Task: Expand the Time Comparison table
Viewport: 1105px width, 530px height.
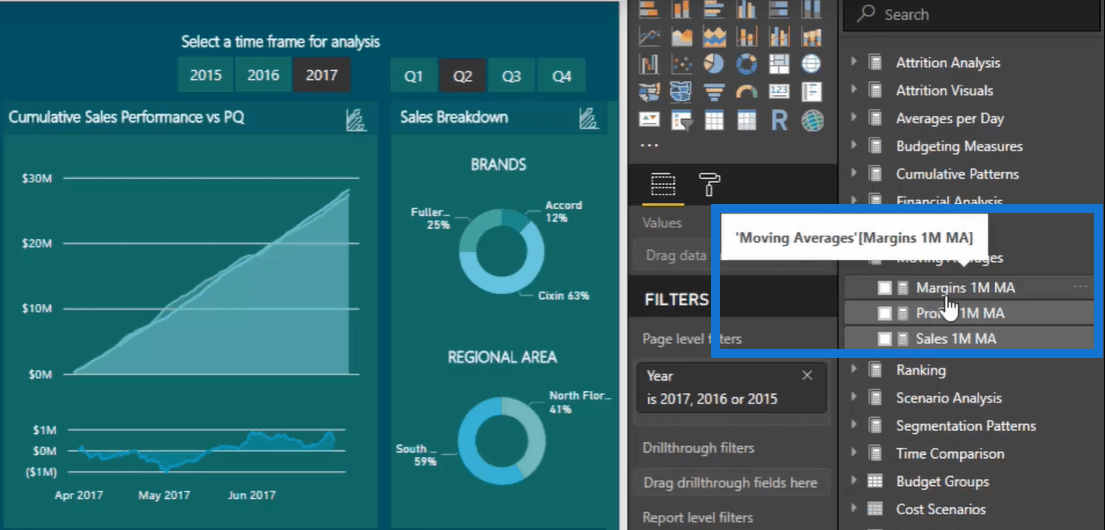Action: tap(853, 453)
